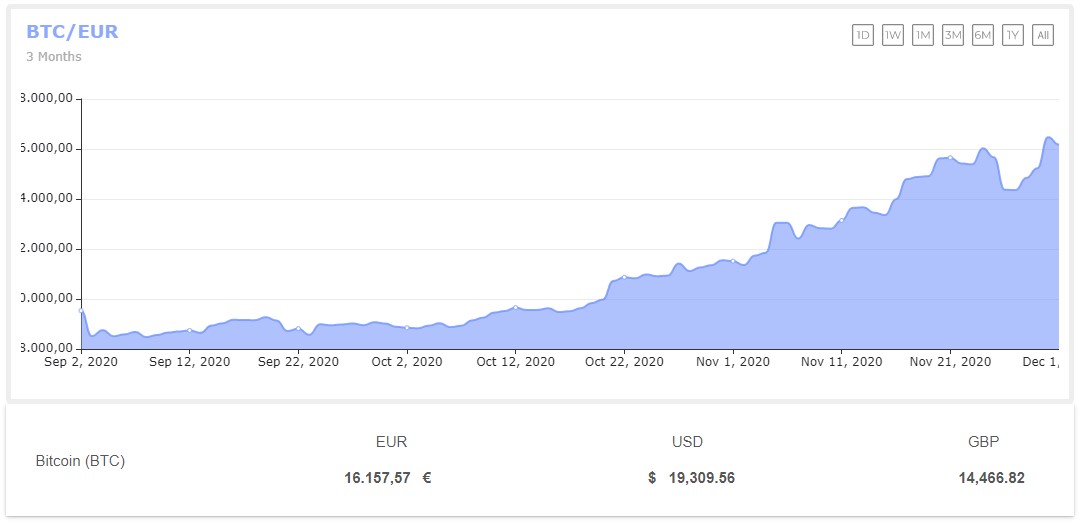Show the 1Y price history
This screenshot has height=522, width=1079.
(1013, 35)
